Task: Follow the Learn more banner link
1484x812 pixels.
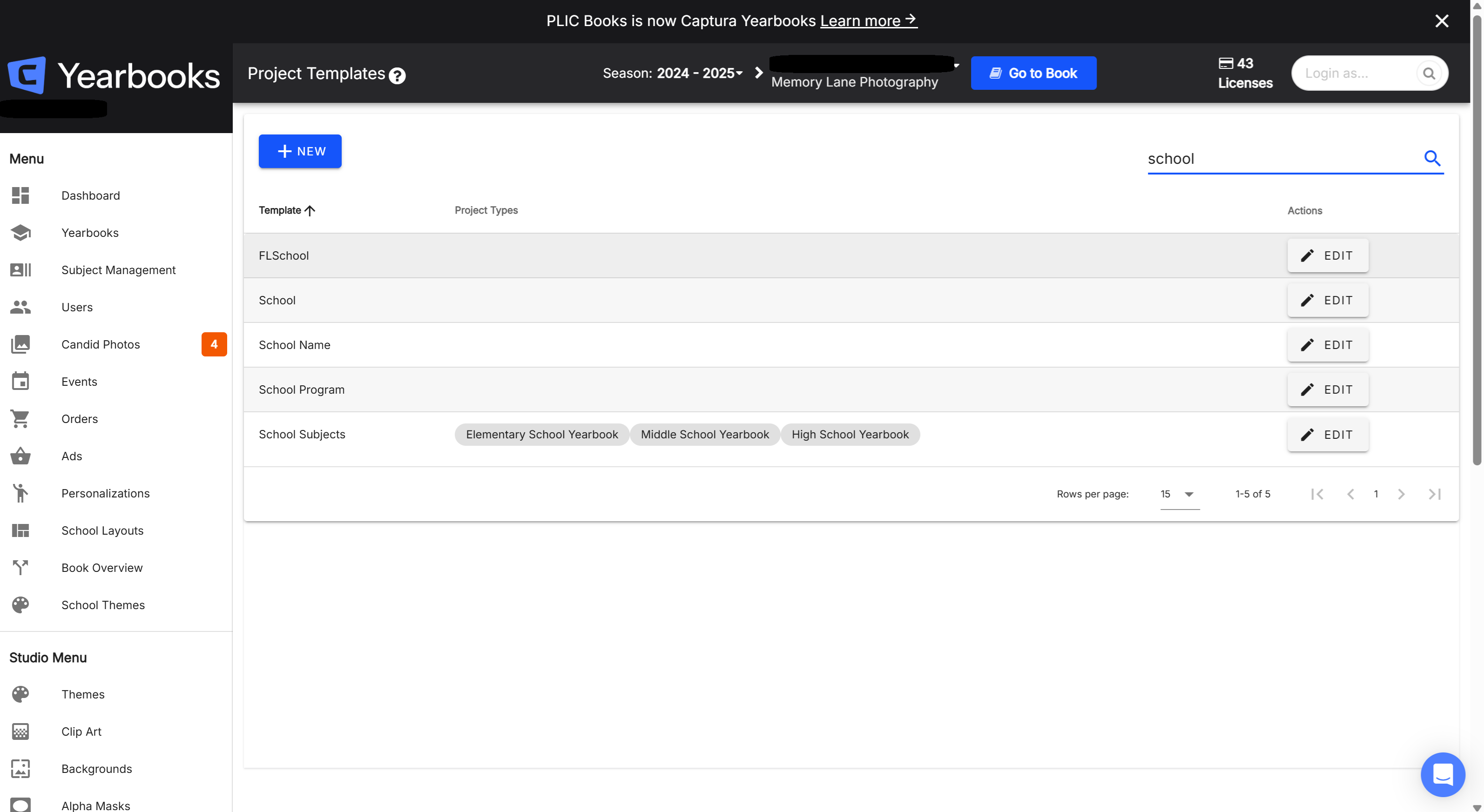Action: point(868,21)
